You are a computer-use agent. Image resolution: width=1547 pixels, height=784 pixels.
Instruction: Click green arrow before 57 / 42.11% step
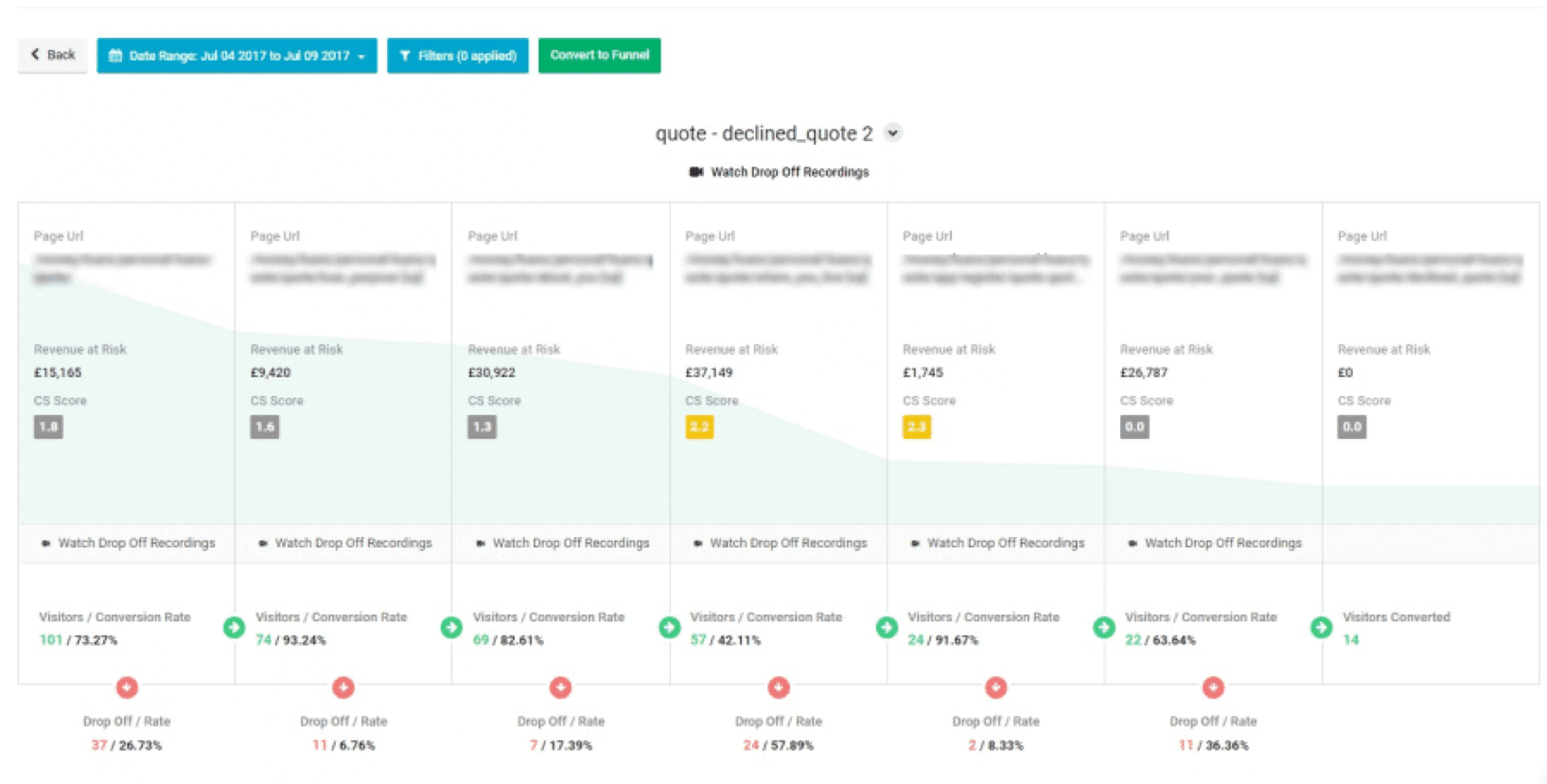tap(669, 627)
